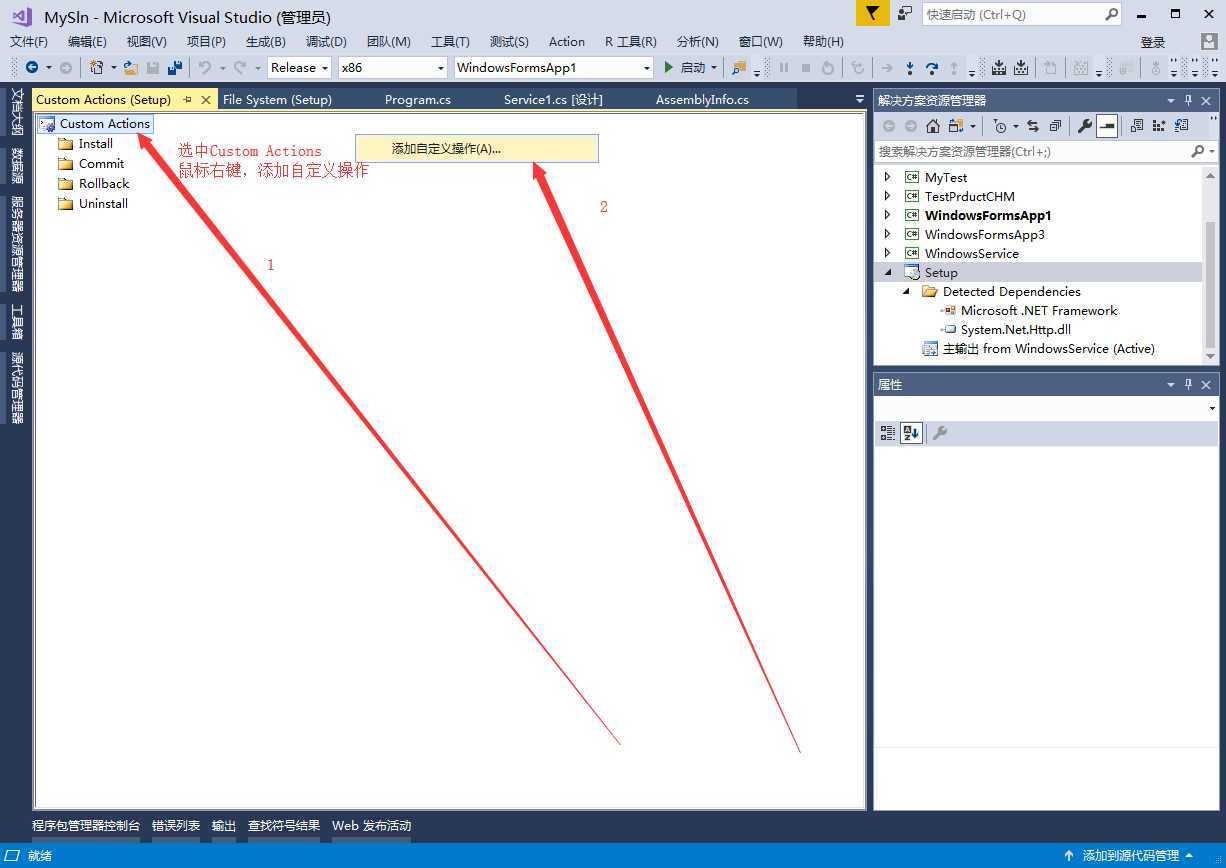Screen dimensions: 1226x868
Task: Expand the WindowsFormsApp3 project node
Action: 887,234
